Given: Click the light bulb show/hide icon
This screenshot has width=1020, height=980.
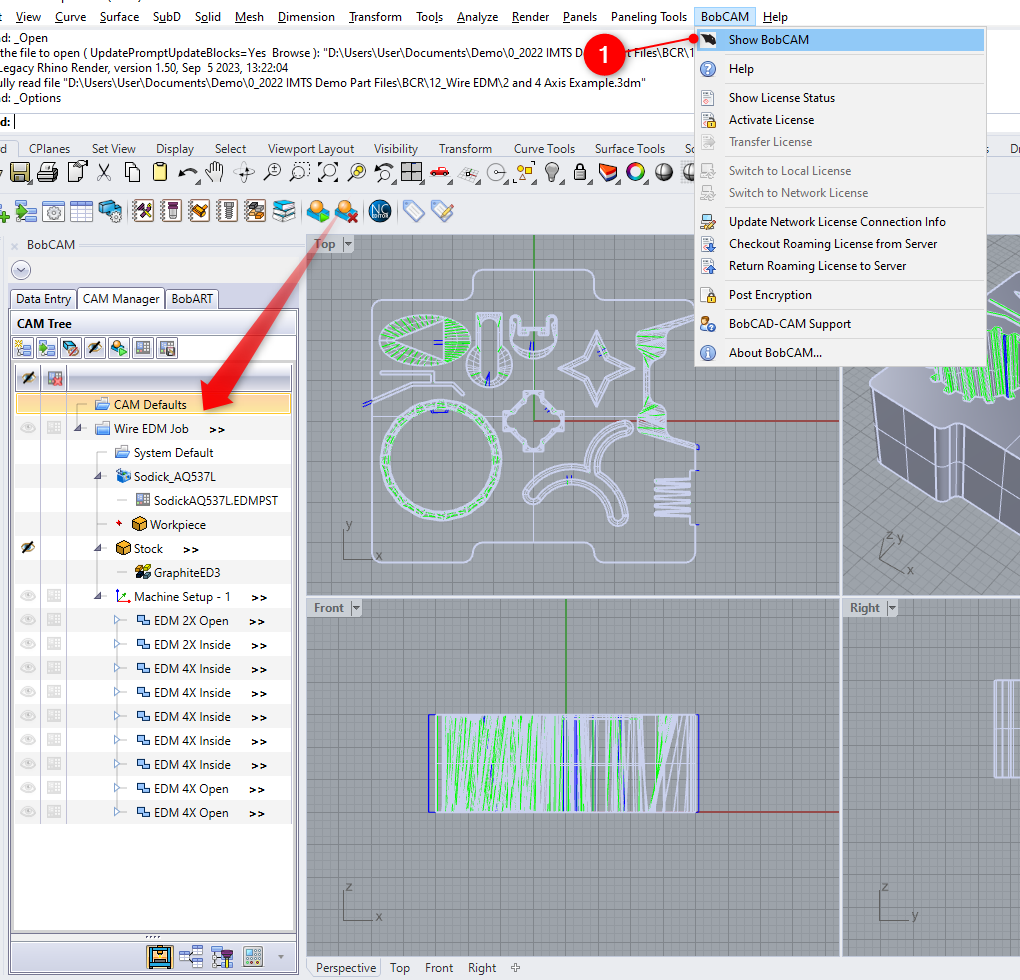Looking at the screenshot, I should (552, 172).
